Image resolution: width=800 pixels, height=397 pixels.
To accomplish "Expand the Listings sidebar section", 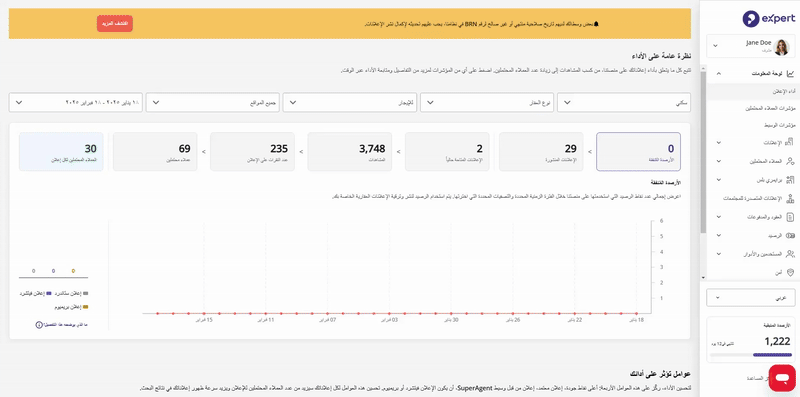I will click(x=718, y=142).
